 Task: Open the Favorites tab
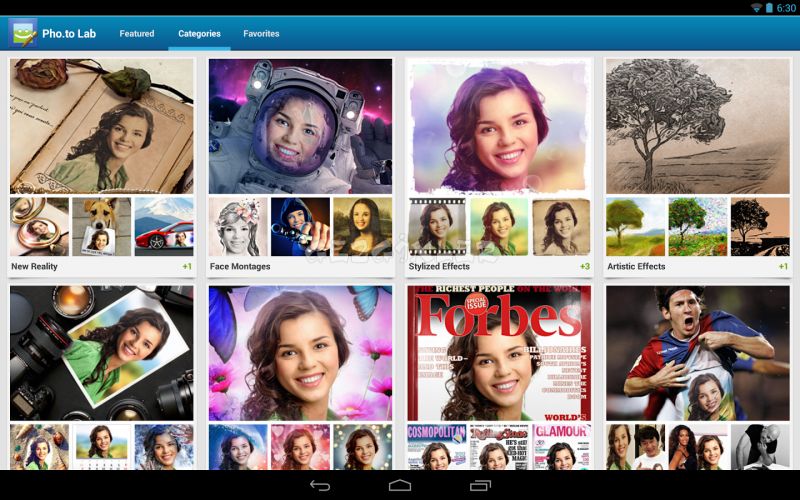click(261, 34)
